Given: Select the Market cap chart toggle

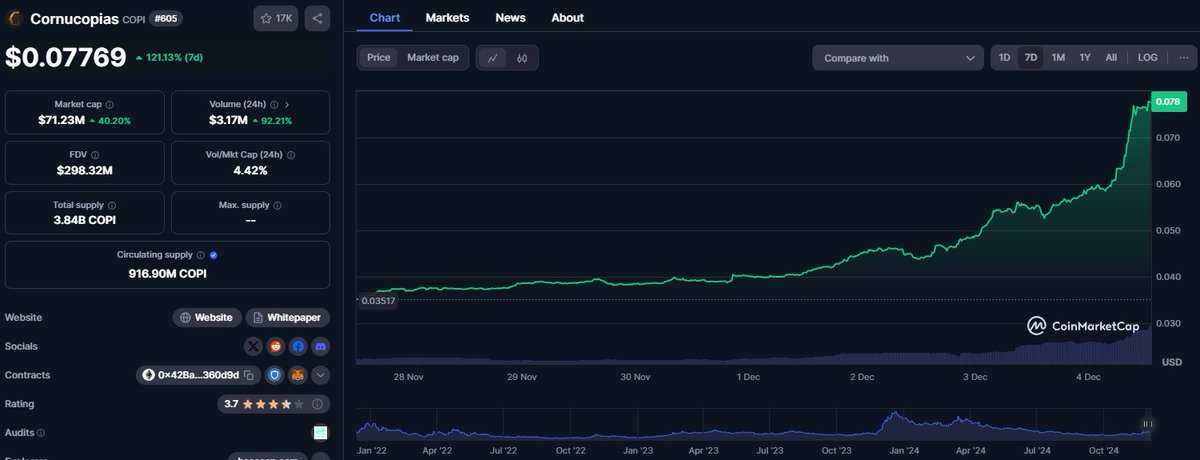Looking at the screenshot, I should coord(433,58).
